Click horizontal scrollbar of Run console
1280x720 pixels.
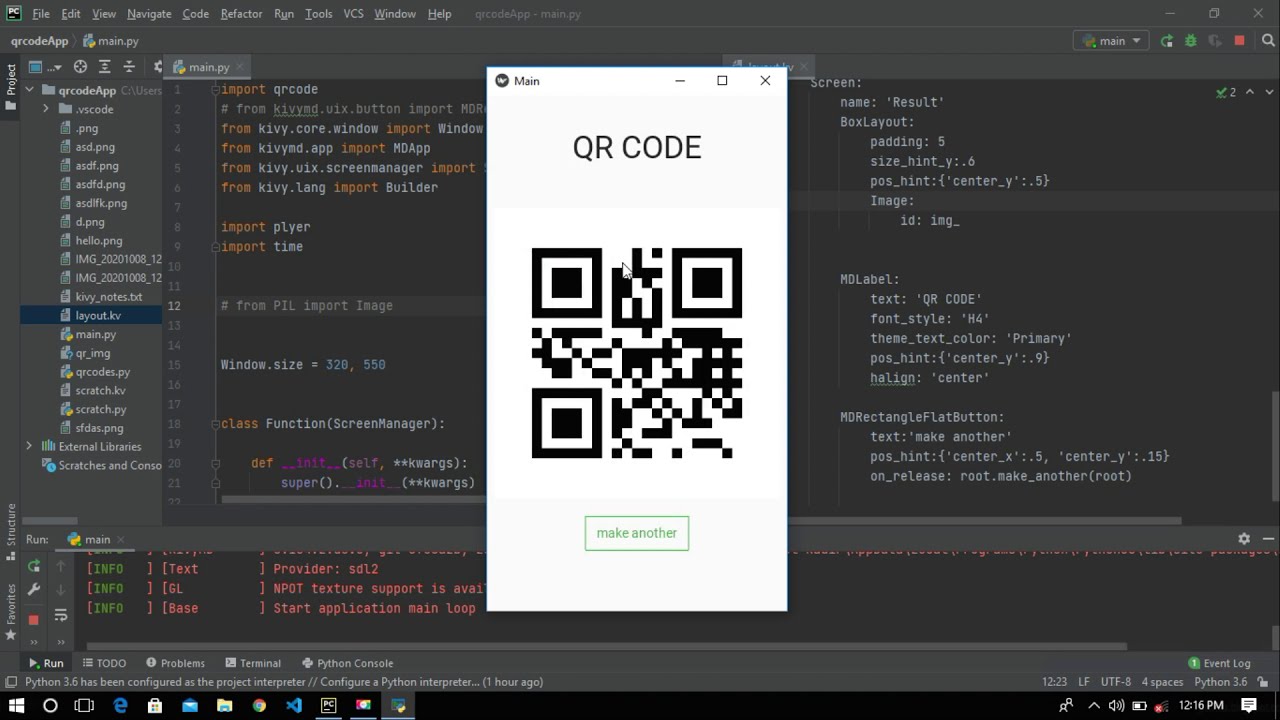tap(607, 647)
